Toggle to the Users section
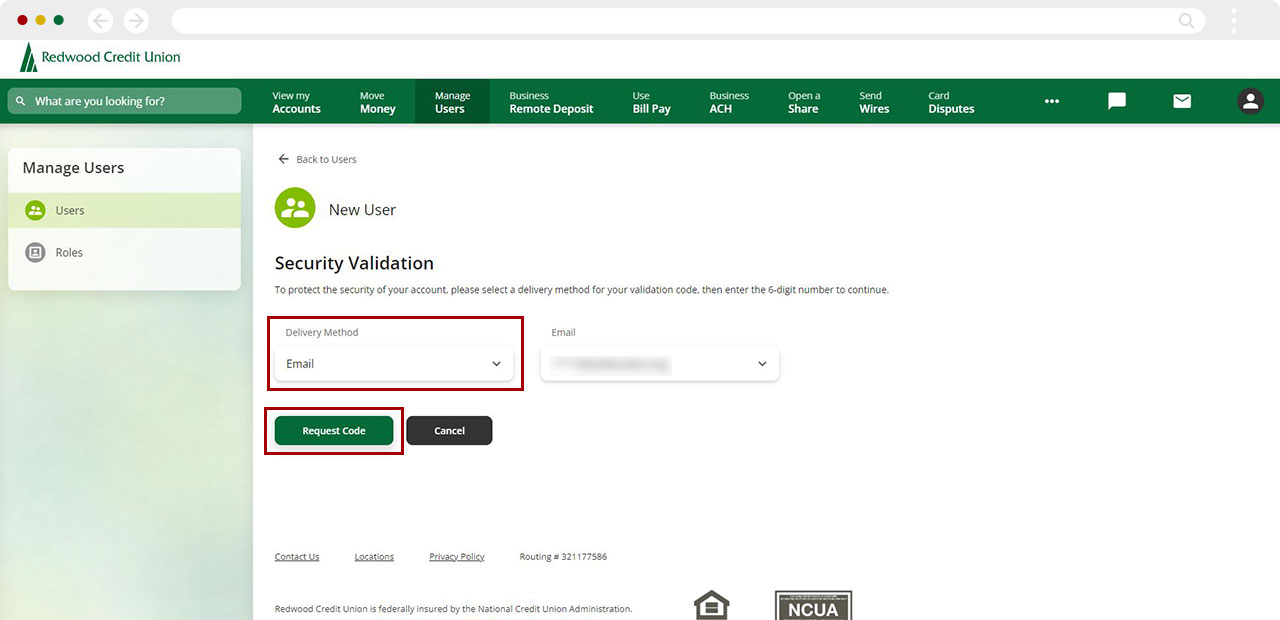Viewport: 1280px width, 620px height. (x=70, y=210)
